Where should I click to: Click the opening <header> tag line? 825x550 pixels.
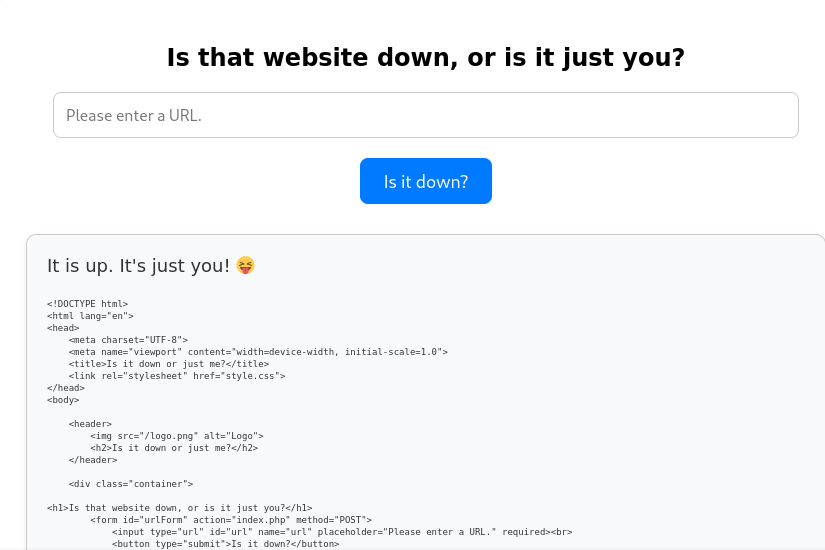pyautogui.click(x=90, y=424)
